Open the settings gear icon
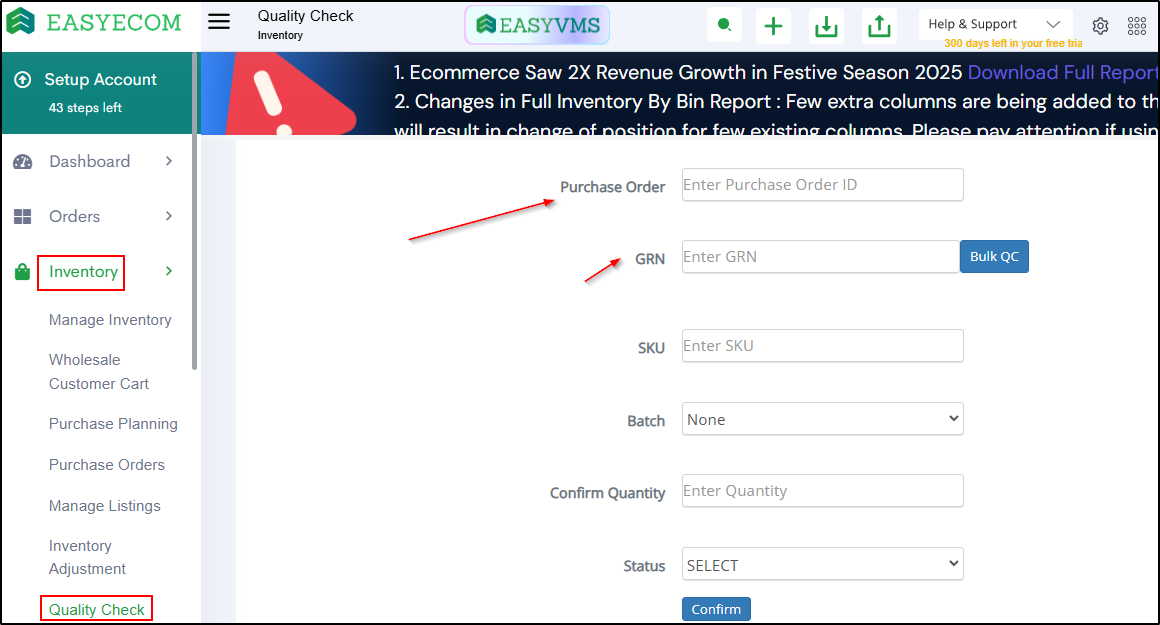This screenshot has height=625, width=1160. tap(1100, 26)
